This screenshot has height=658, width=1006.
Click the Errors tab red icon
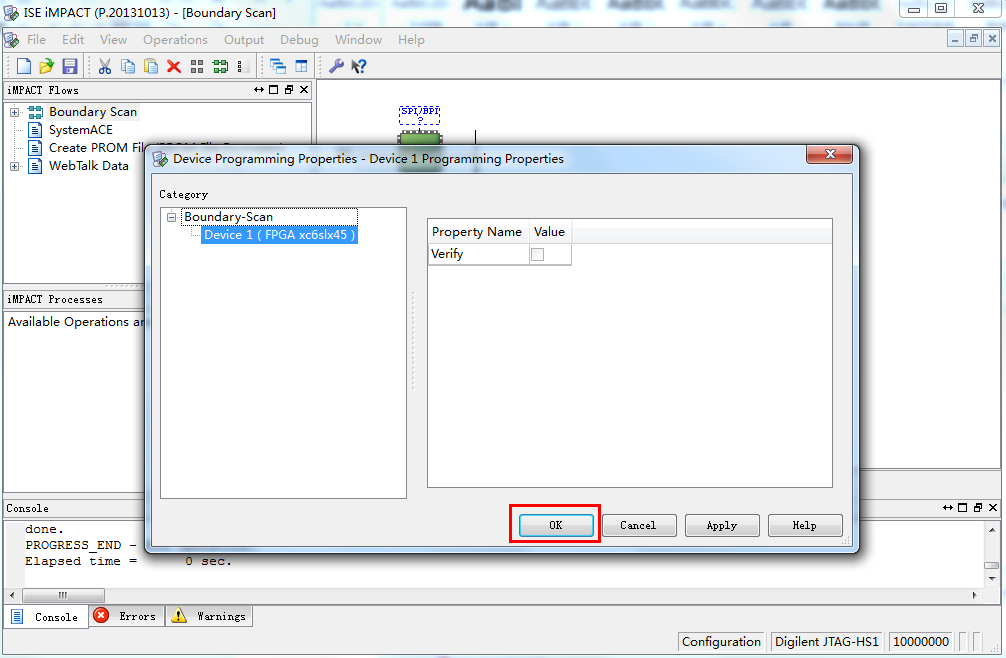point(101,616)
